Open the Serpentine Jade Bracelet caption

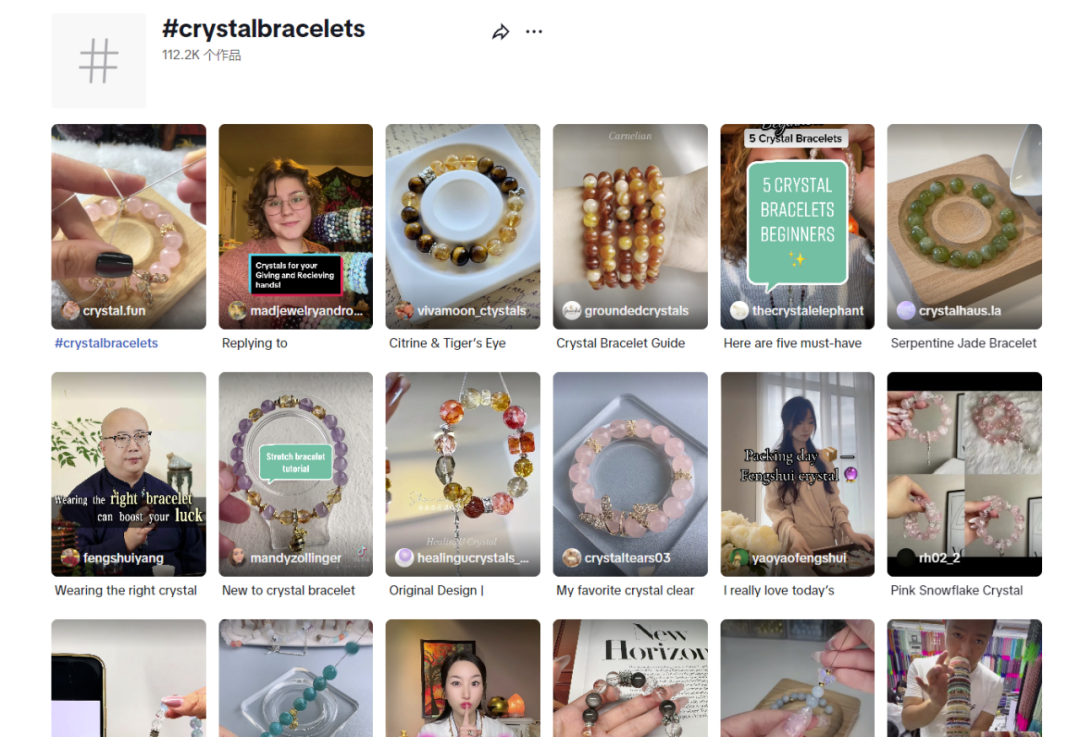tap(963, 343)
